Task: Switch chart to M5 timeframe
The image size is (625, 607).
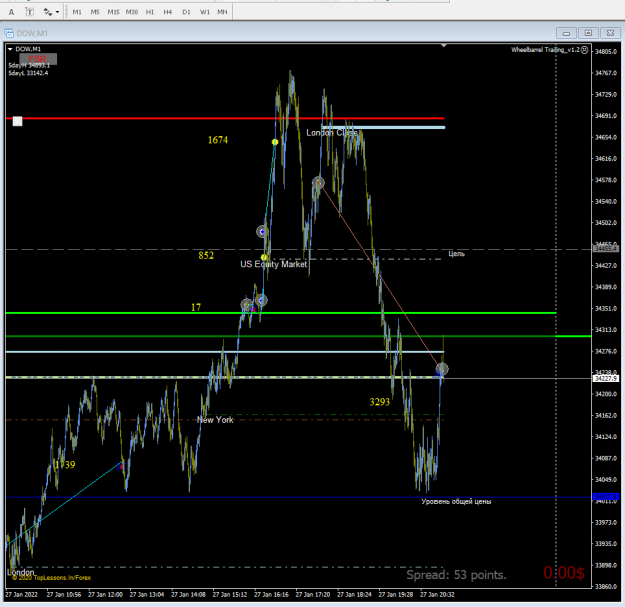Action: [95, 12]
